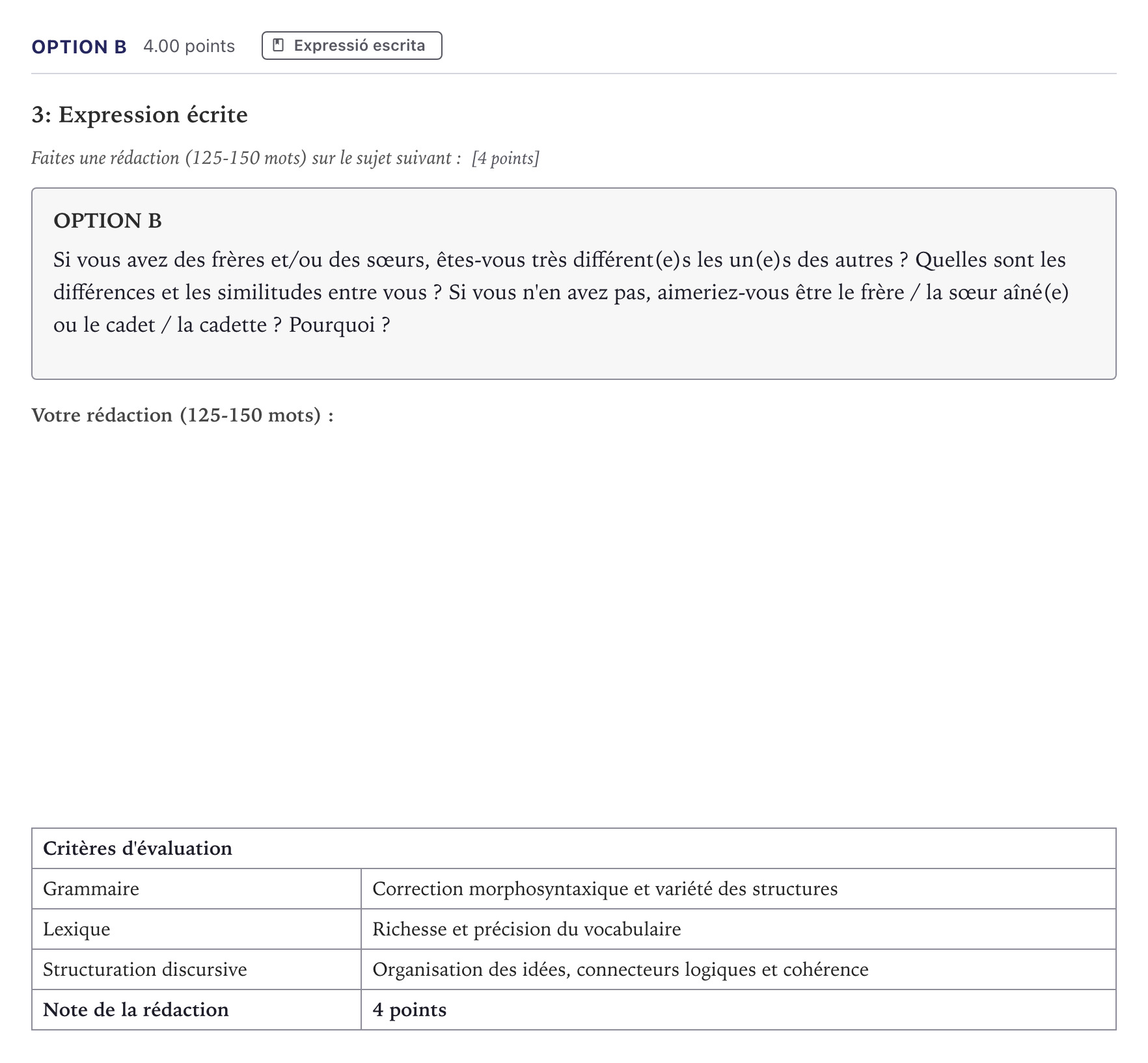Click the label Votre rédaction (125-150 mots) :
Image resolution: width=1148 pixels, height=1063 pixels.
(183, 415)
